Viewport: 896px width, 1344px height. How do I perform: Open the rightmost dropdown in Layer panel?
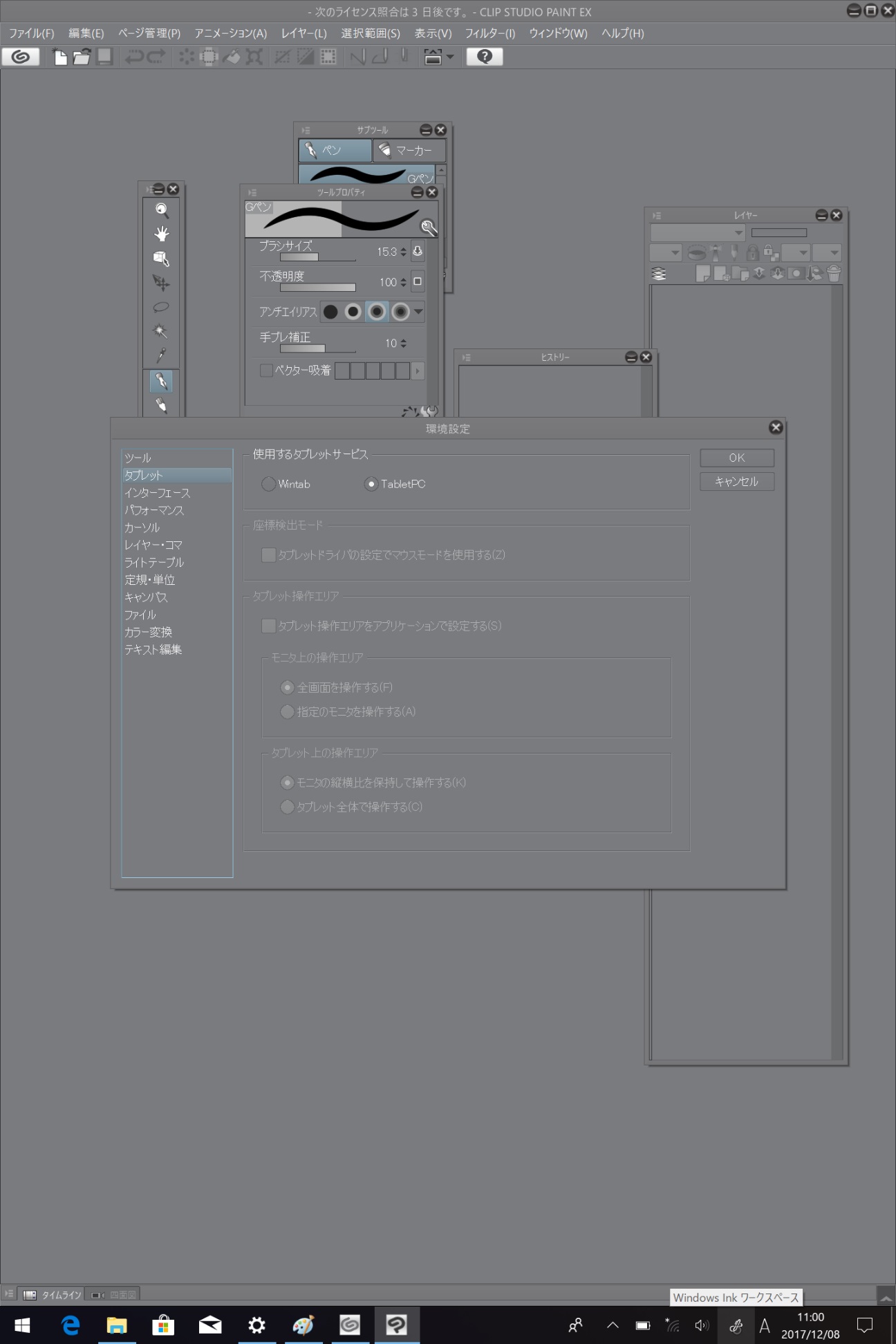click(827, 252)
